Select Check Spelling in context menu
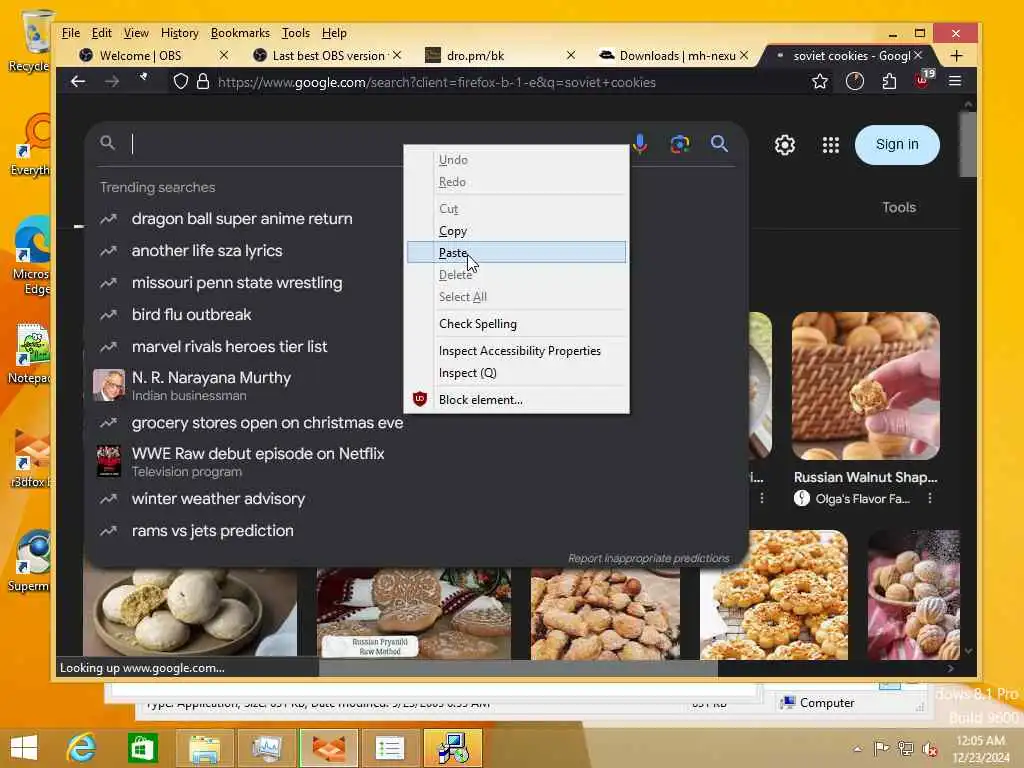The width and height of the screenshot is (1024, 768). pos(516,324)
